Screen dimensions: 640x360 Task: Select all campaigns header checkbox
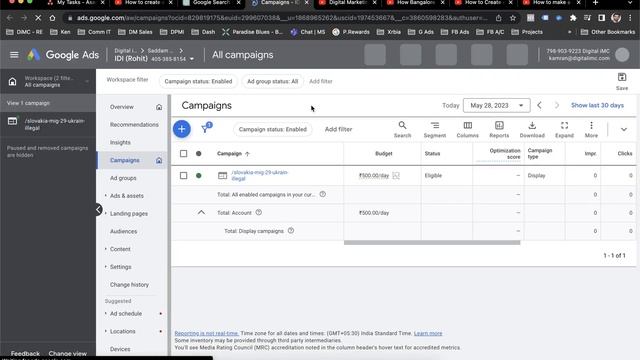[184, 153]
